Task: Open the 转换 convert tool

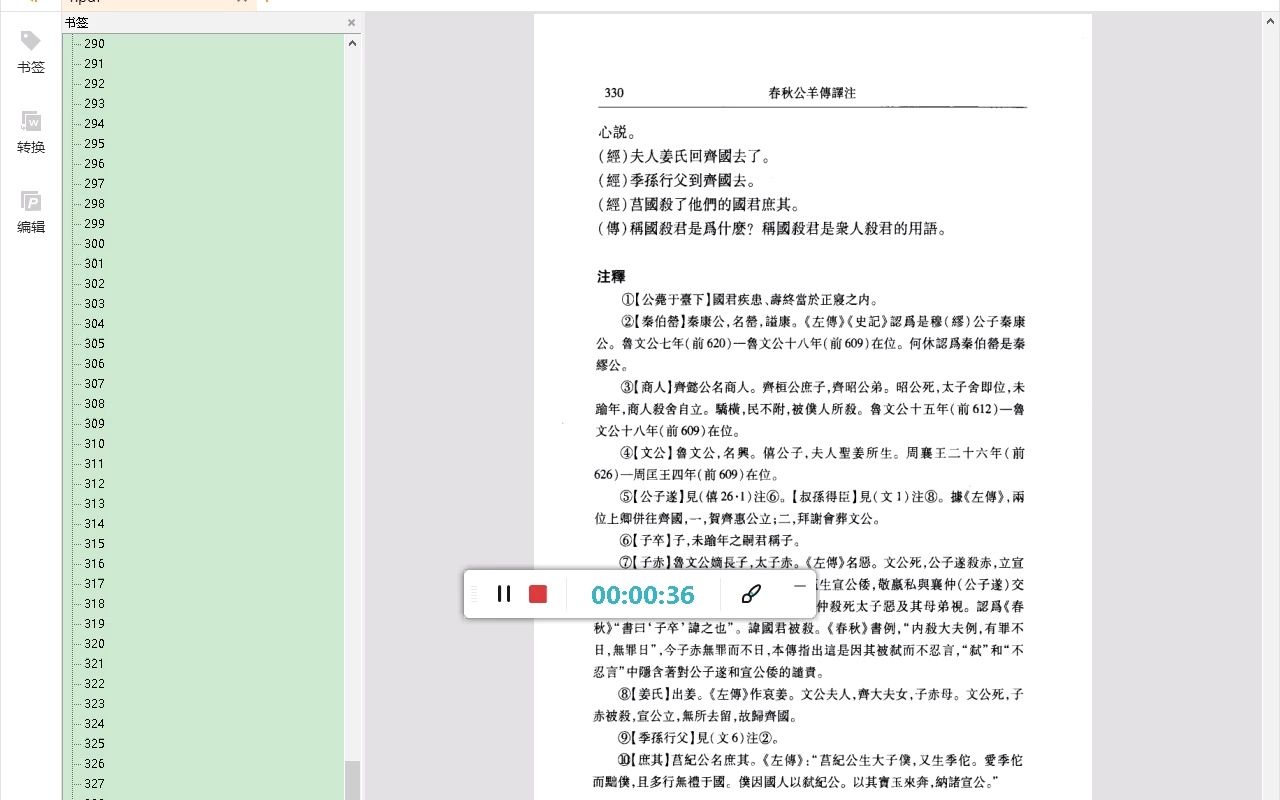Action: [31, 133]
